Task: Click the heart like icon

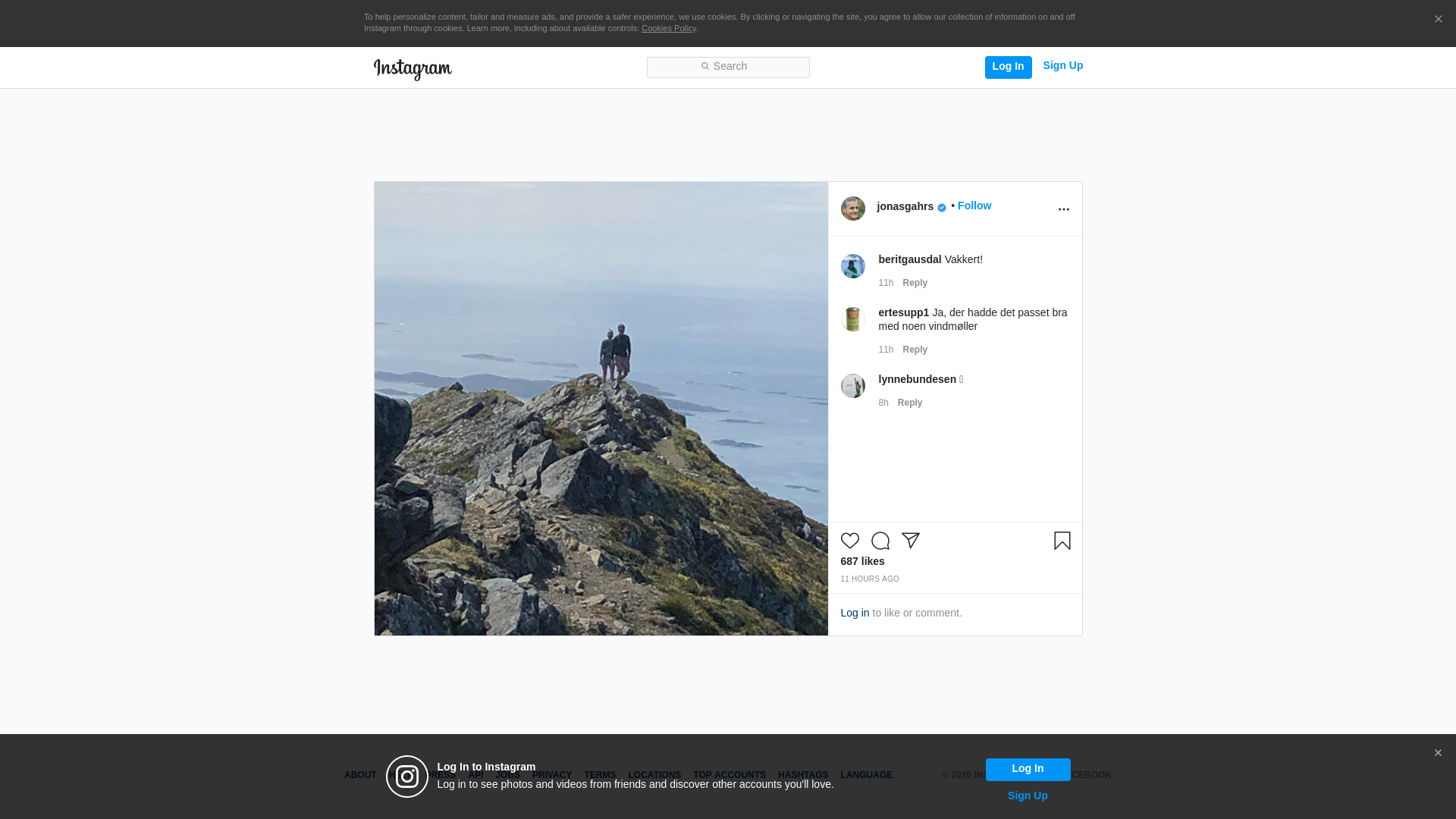Action: (x=850, y=541)
